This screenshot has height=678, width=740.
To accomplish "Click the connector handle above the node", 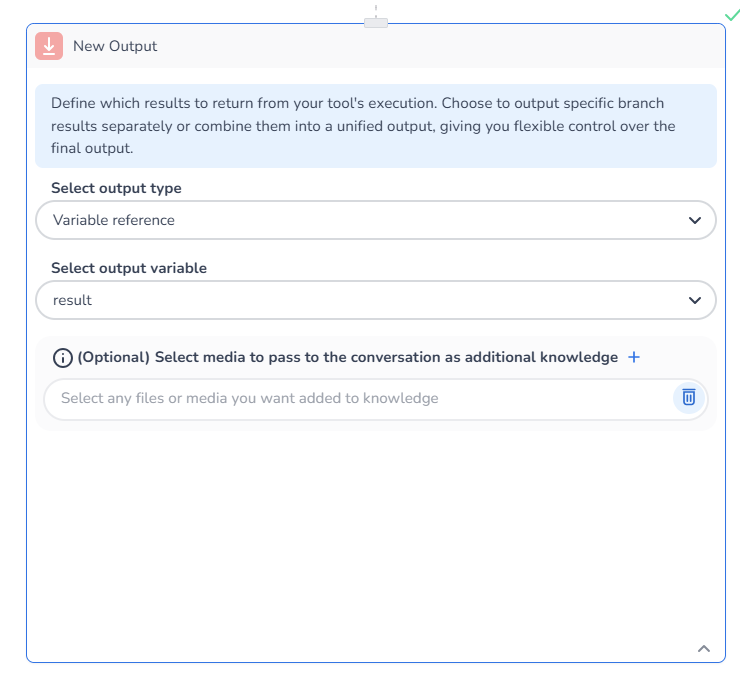I will coord(376,22).
